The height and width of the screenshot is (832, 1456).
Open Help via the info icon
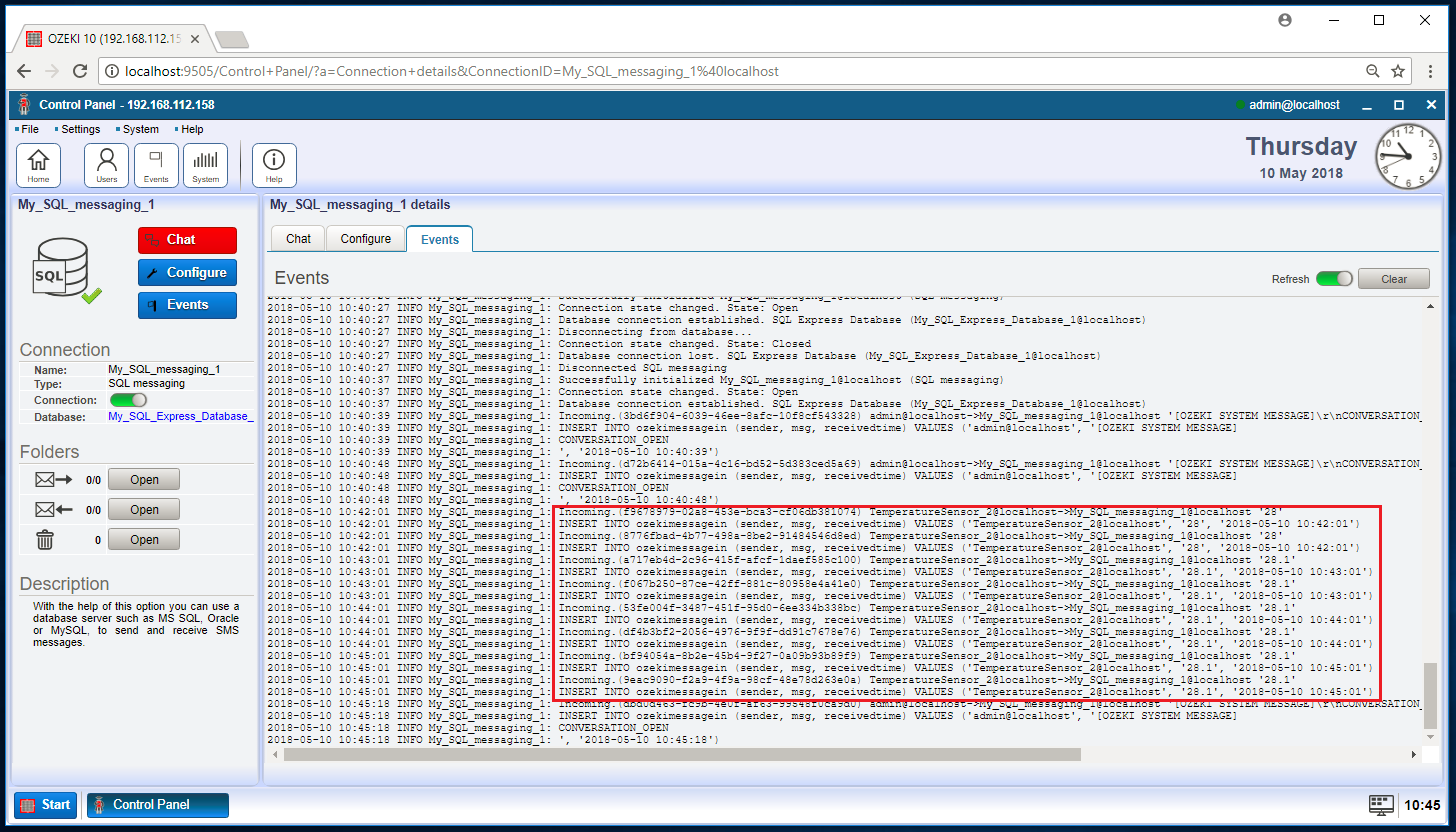(x=273, y=164)
